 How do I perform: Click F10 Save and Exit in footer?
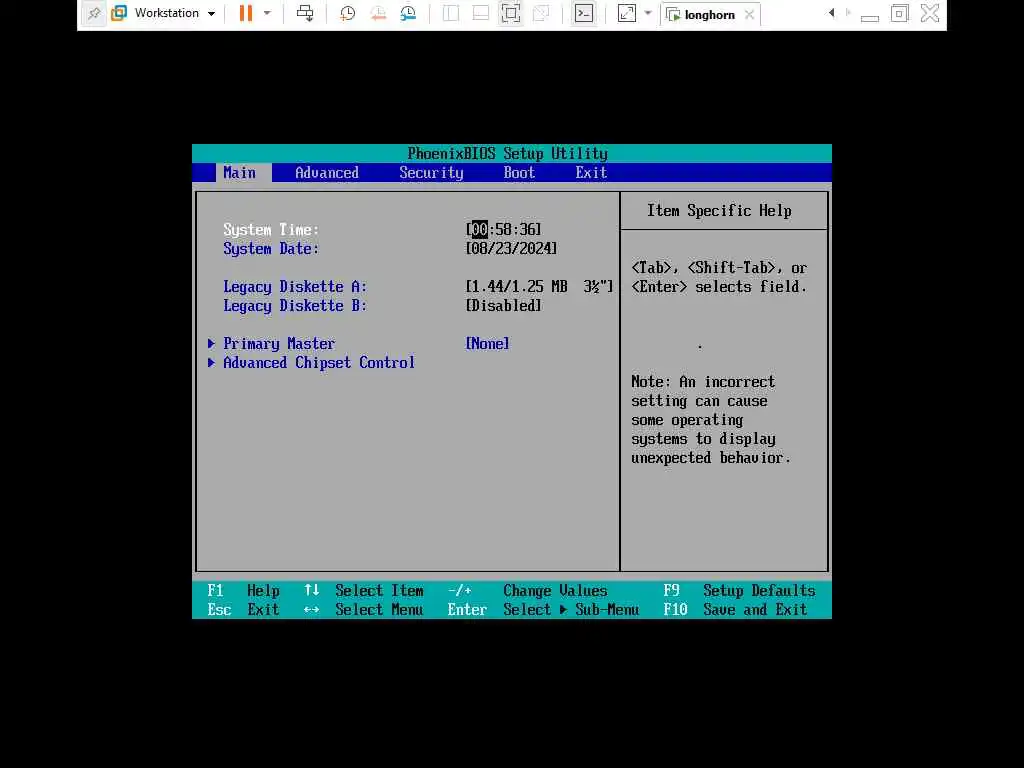[x=735, y=609]
